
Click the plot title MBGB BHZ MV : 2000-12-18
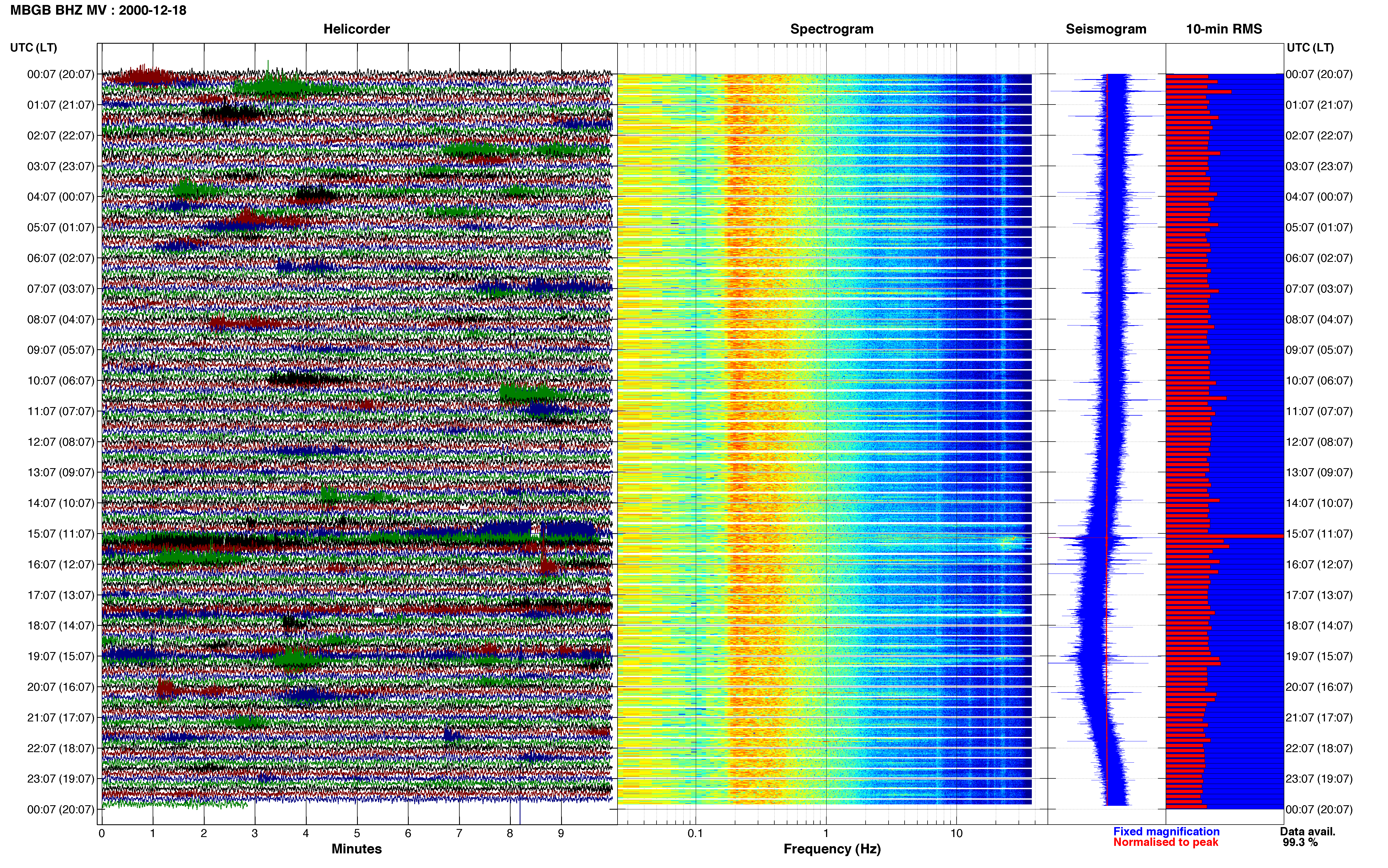pyautogui.click(x=98, y=10)
